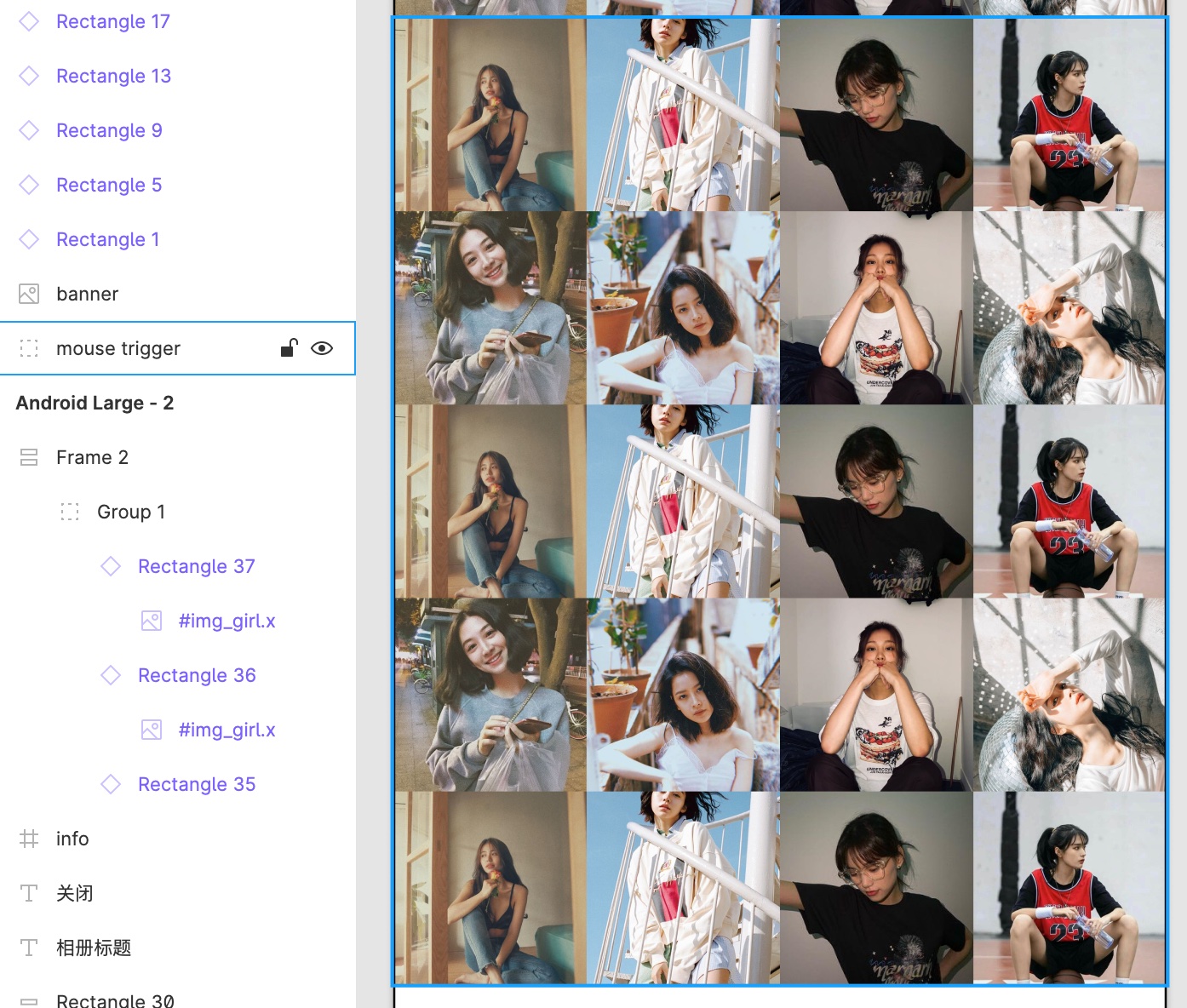Click the bottom-row photo of girl in red jersey
Image resolution: width=1187 pixels, height=1008 pixels.
click(x=1069, y=888)
